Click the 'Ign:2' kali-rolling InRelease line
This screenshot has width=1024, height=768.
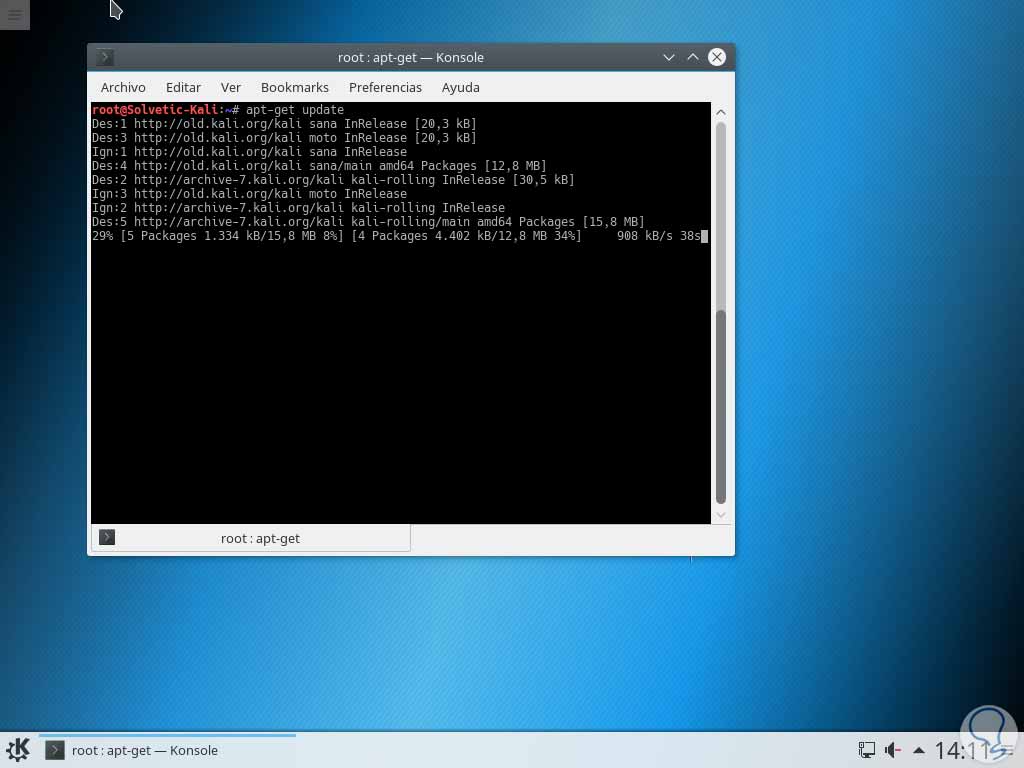[298, 208]
